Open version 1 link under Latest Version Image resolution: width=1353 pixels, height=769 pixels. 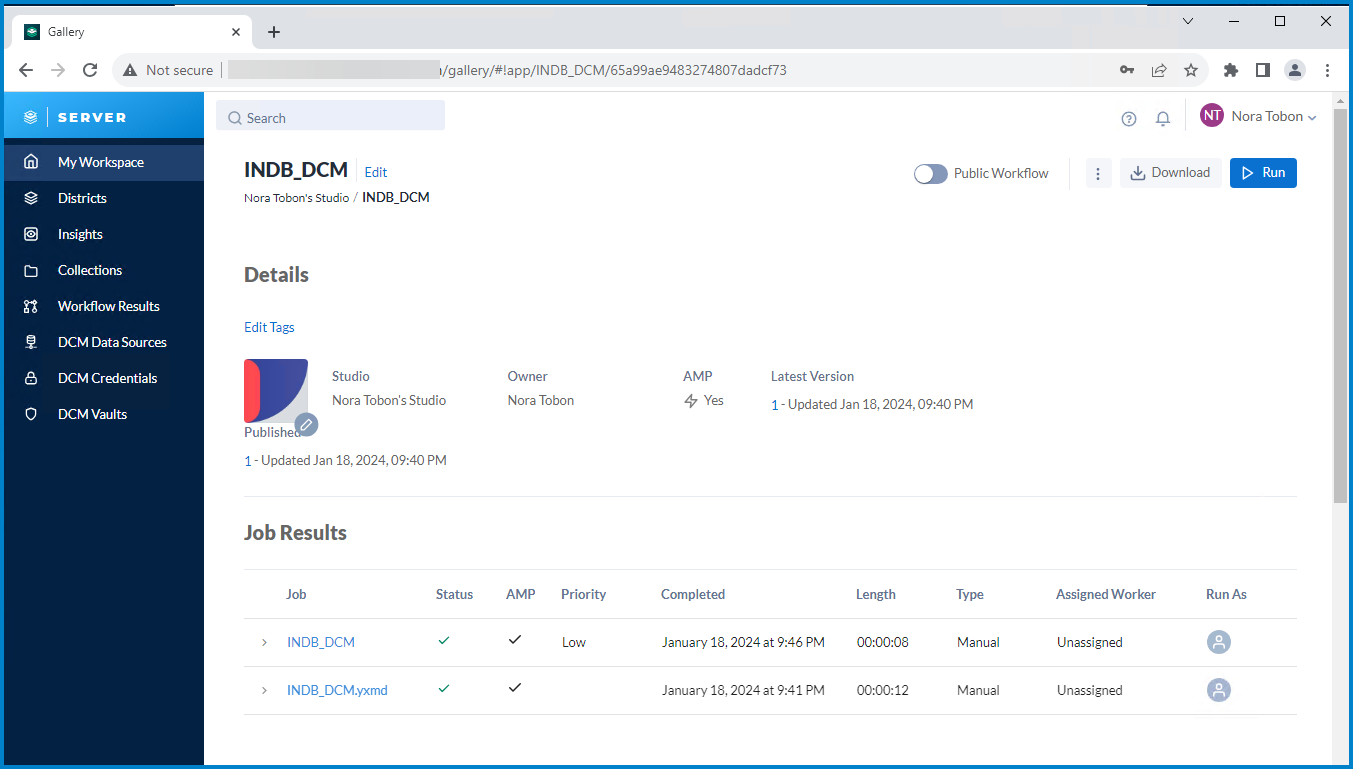click(774, 405)
